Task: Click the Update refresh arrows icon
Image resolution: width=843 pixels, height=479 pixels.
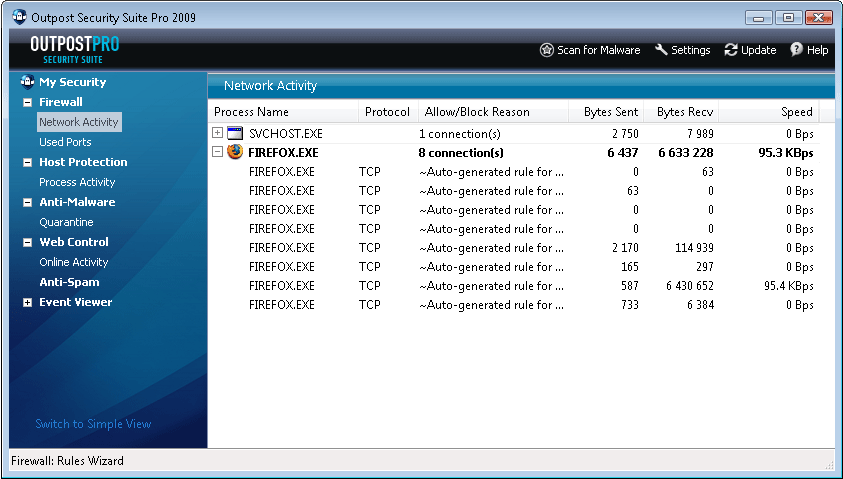Action: (731, 50)
